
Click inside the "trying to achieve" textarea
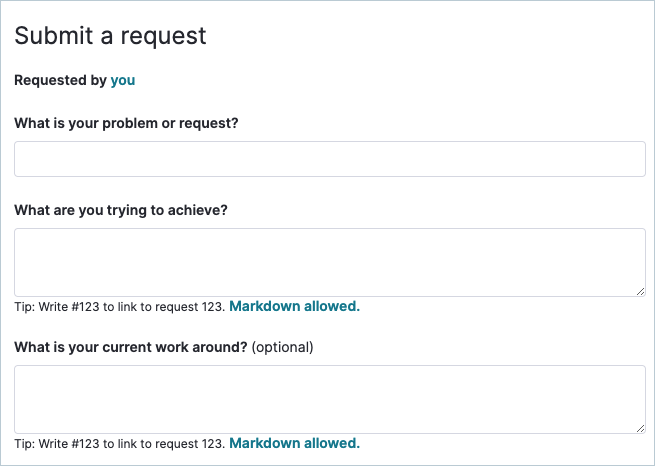(x=329, y=261)
